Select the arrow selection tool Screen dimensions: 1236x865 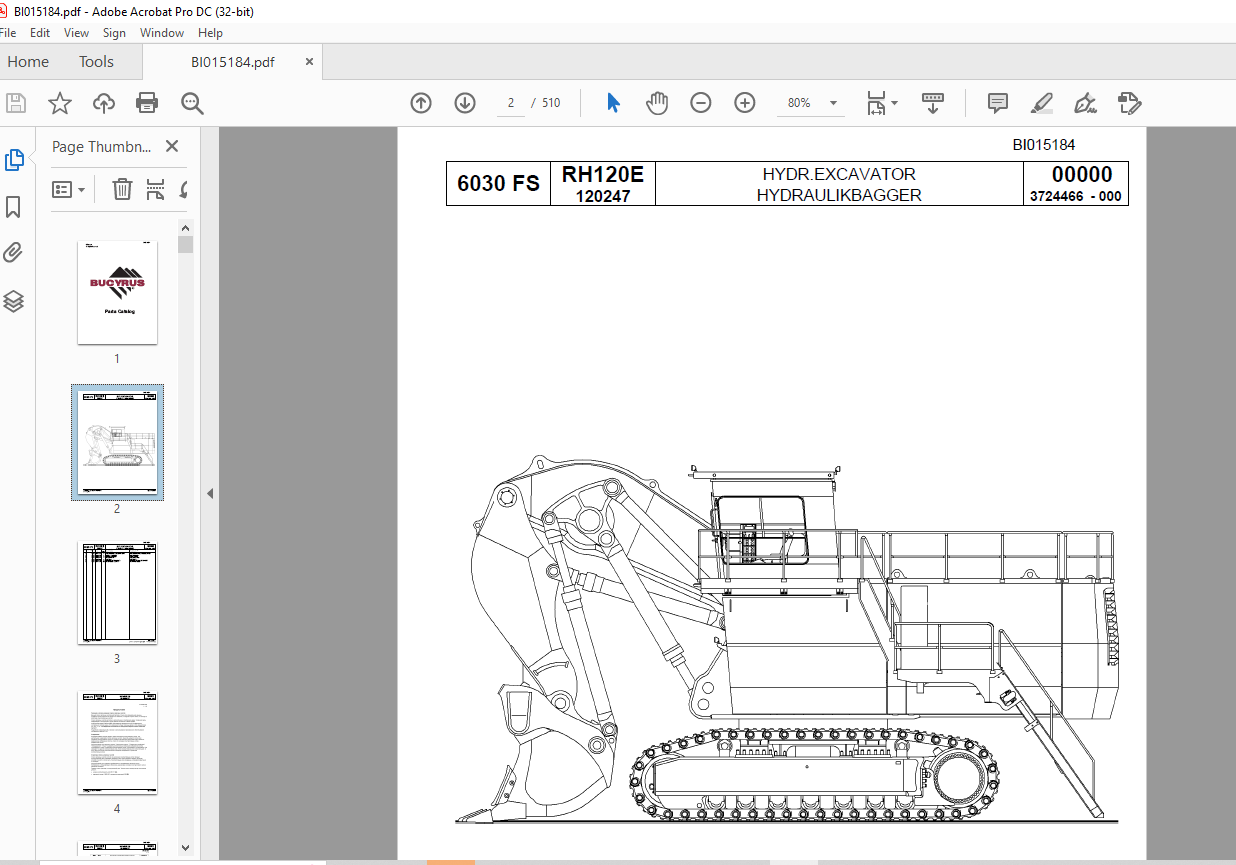[613, 103]
